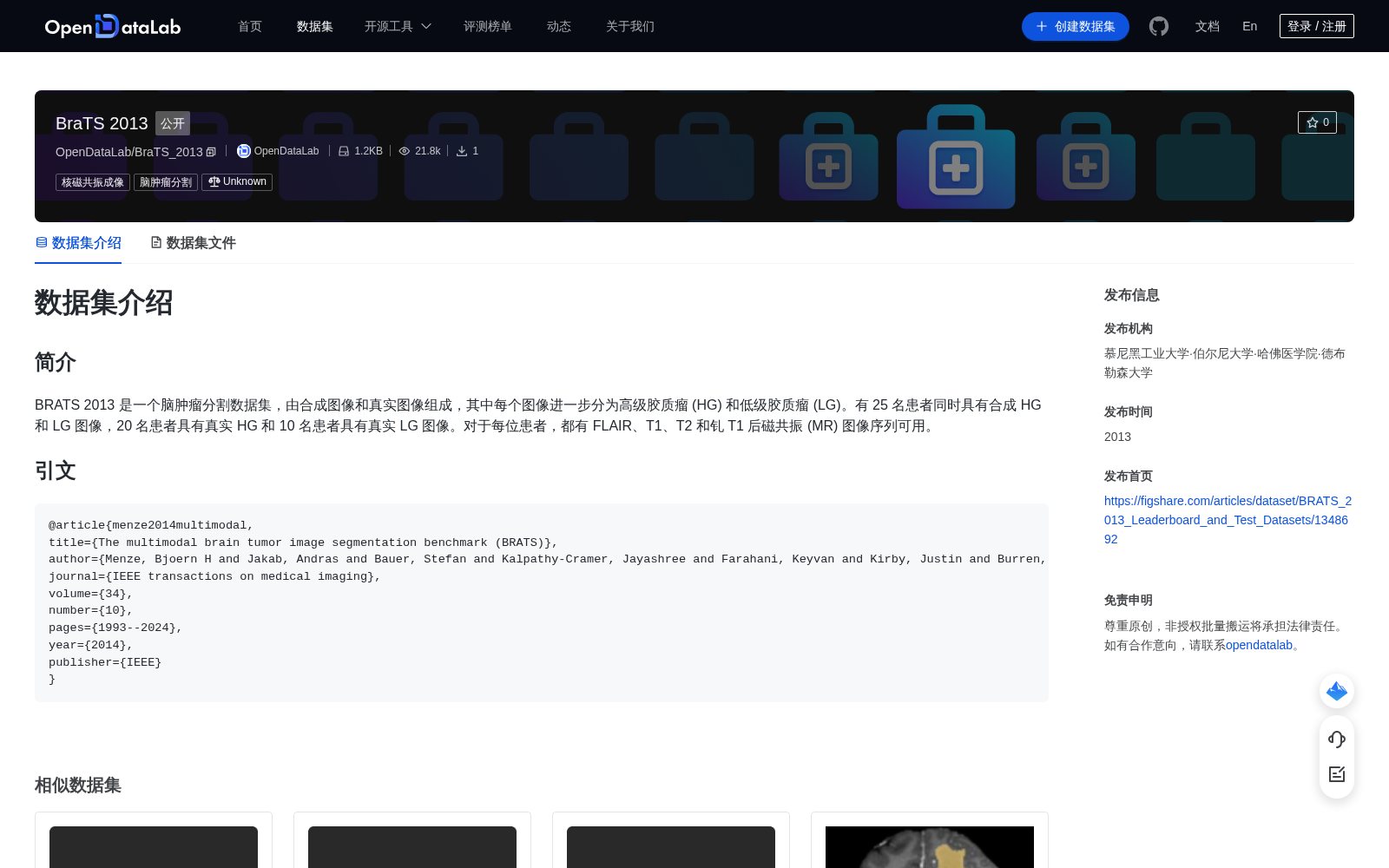This screenshot has height=868, width=1389.
Task: Open 关于我们 navigation item
Action: pos(630,26)
